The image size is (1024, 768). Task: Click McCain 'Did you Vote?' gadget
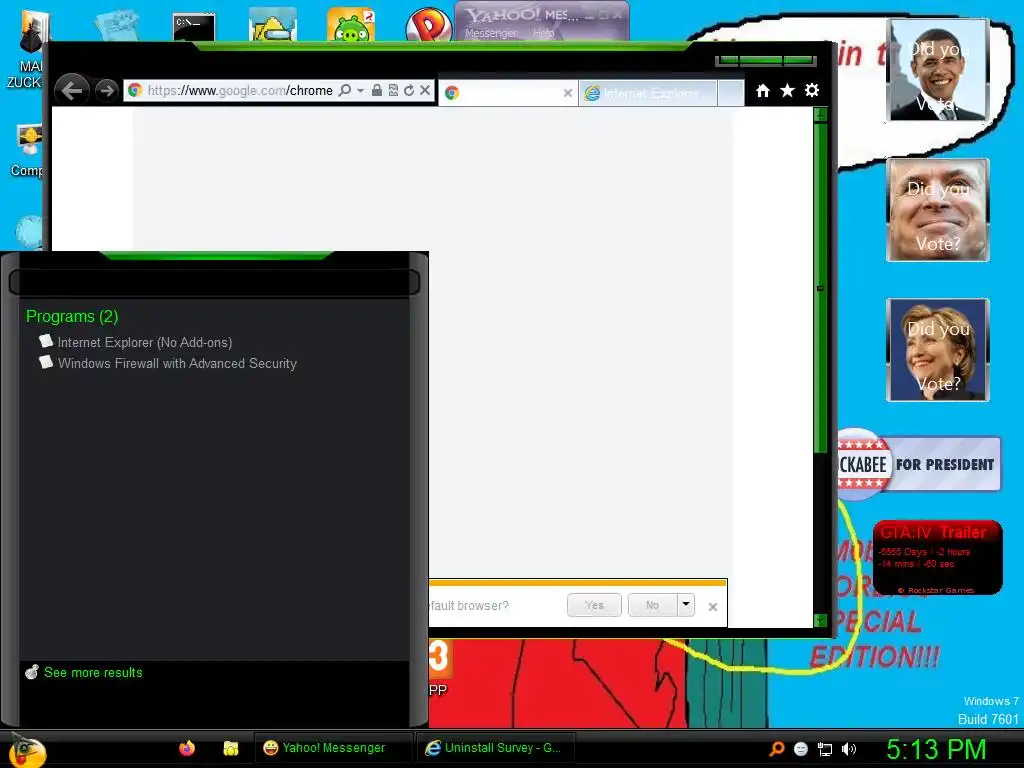[938, 210]
